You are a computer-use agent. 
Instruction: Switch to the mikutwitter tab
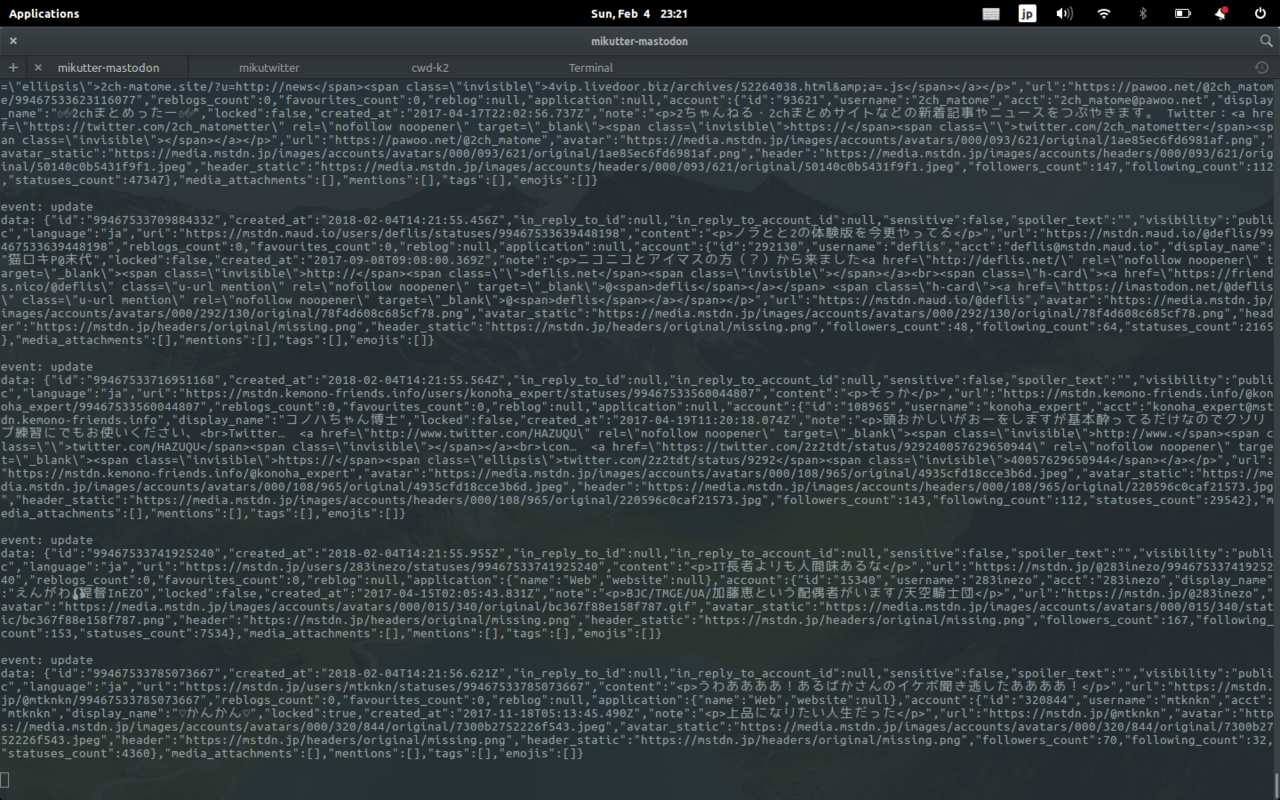tap(269, 68)
